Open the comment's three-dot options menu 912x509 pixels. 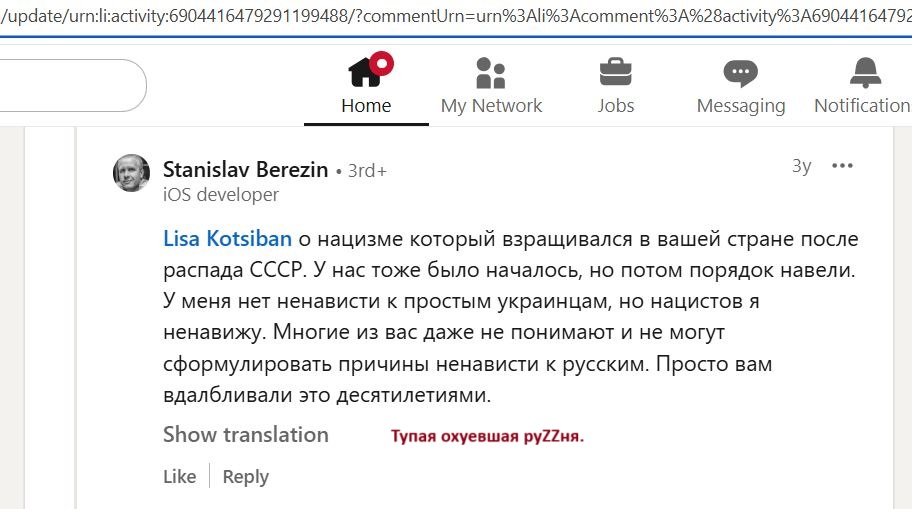pyautogui.click(x=843, y=166)
